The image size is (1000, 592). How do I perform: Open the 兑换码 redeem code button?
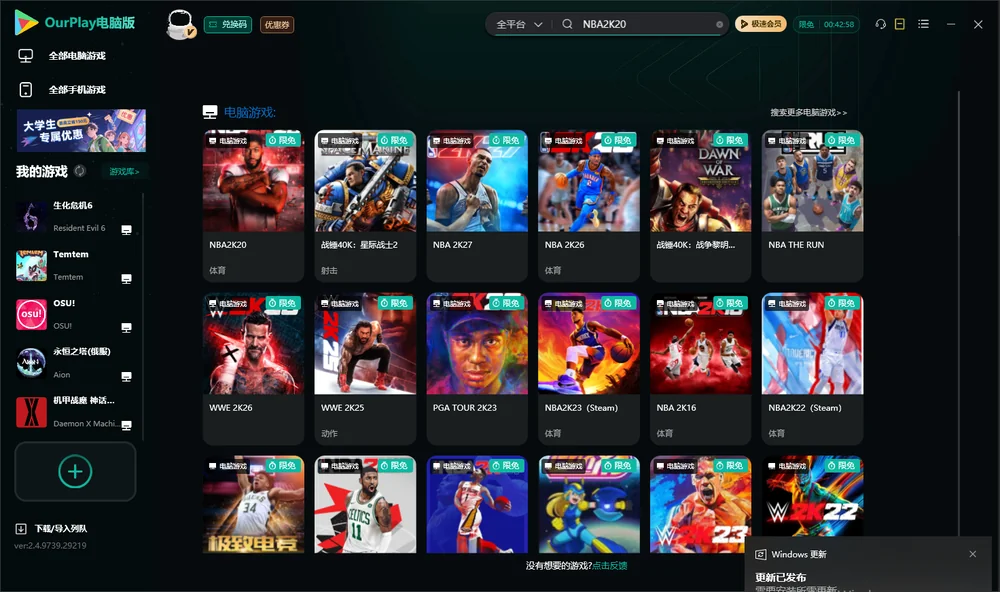coord(228,25)
